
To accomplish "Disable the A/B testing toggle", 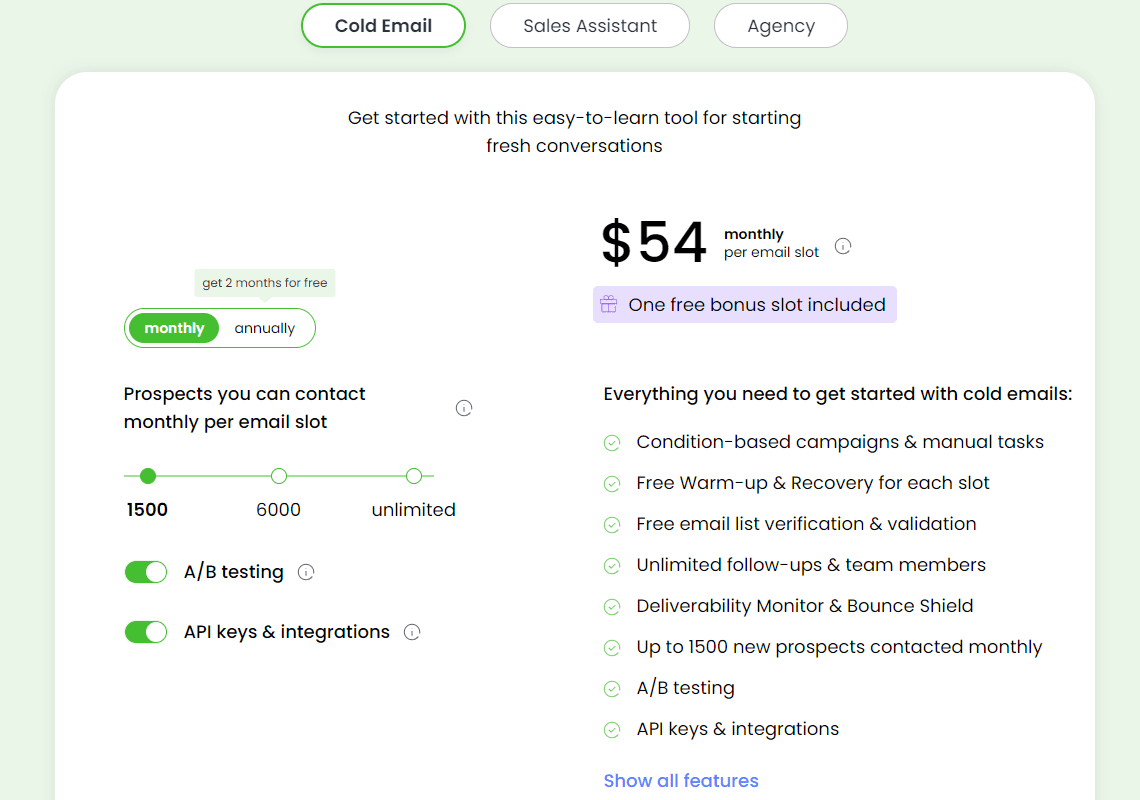I will click(x=146, y=572).
